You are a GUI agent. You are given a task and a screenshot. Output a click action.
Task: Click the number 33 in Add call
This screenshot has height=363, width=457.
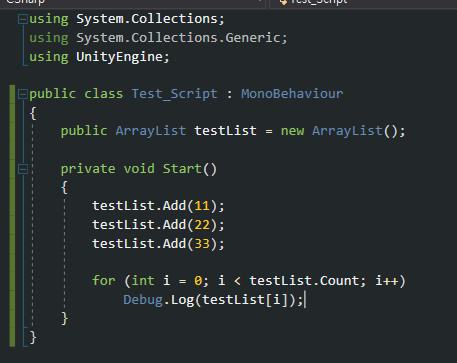202,244
